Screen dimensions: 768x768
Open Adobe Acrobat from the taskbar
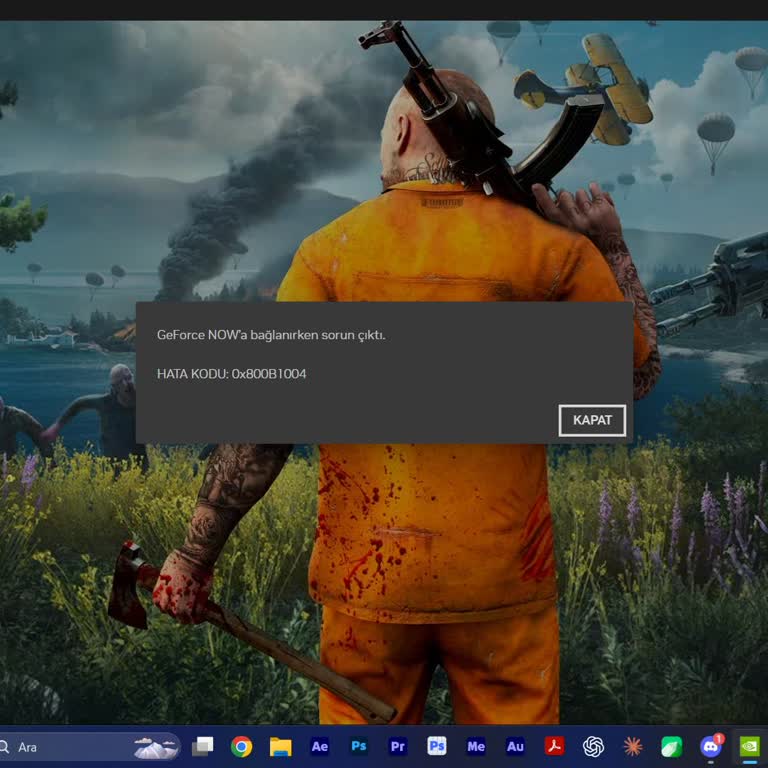[554, 746]
